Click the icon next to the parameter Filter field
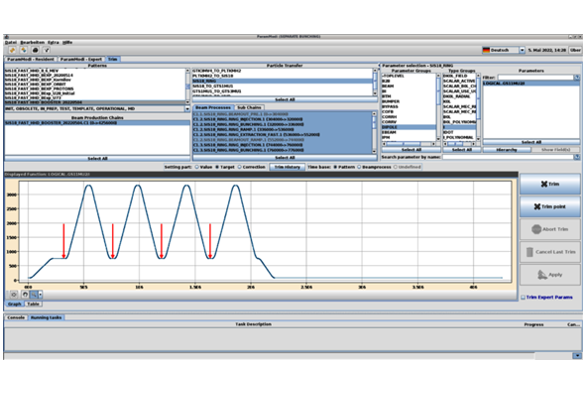The height and width of the screenshot is (394, 585). tap(577, 77)
